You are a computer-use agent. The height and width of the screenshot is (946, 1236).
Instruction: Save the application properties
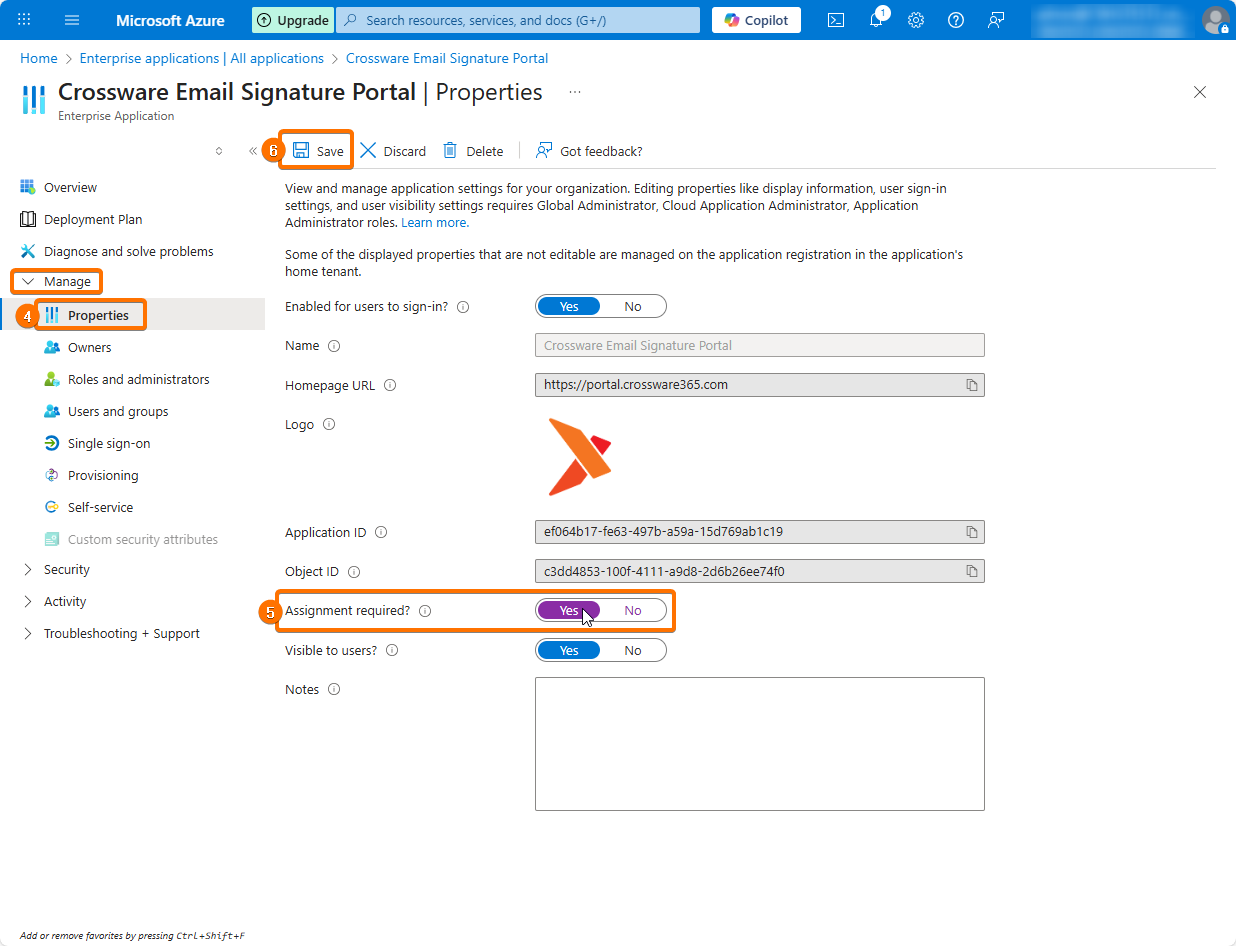tap(318, 151)
